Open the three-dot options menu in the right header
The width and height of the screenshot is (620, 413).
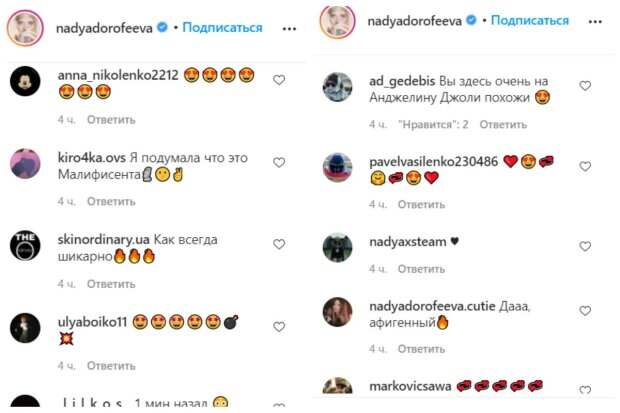pyautogui.click(x=595, y=21)
